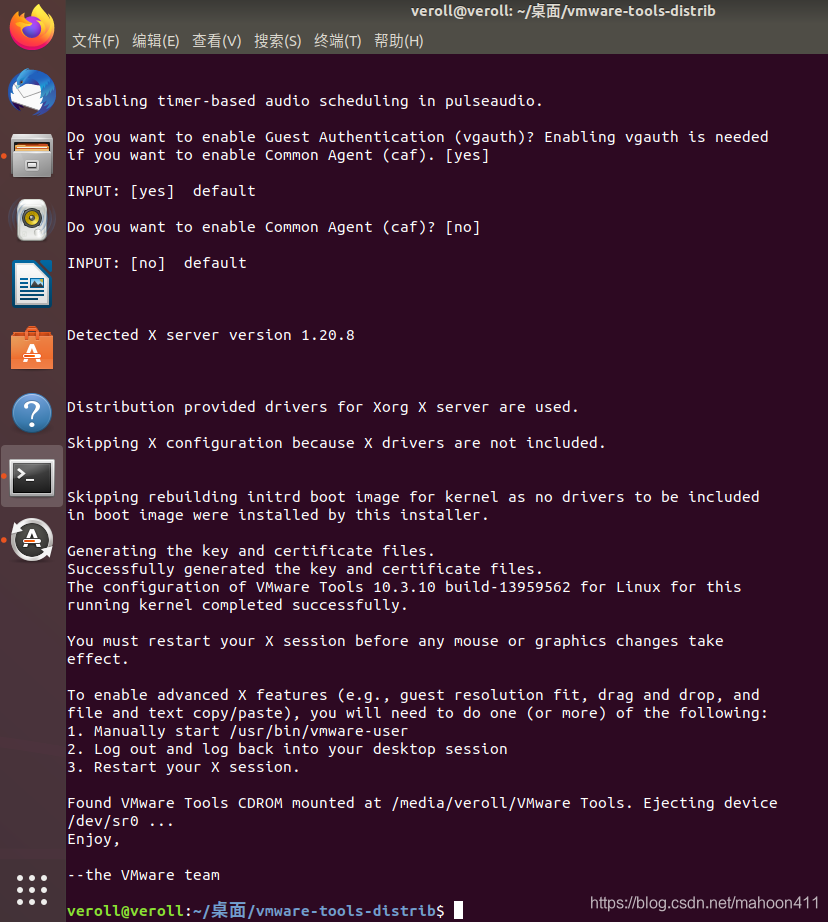Click 'Do you want to enable Common Agent (caf)?' line
Viewport: 828px width, 922px height.
pos(273,227)
